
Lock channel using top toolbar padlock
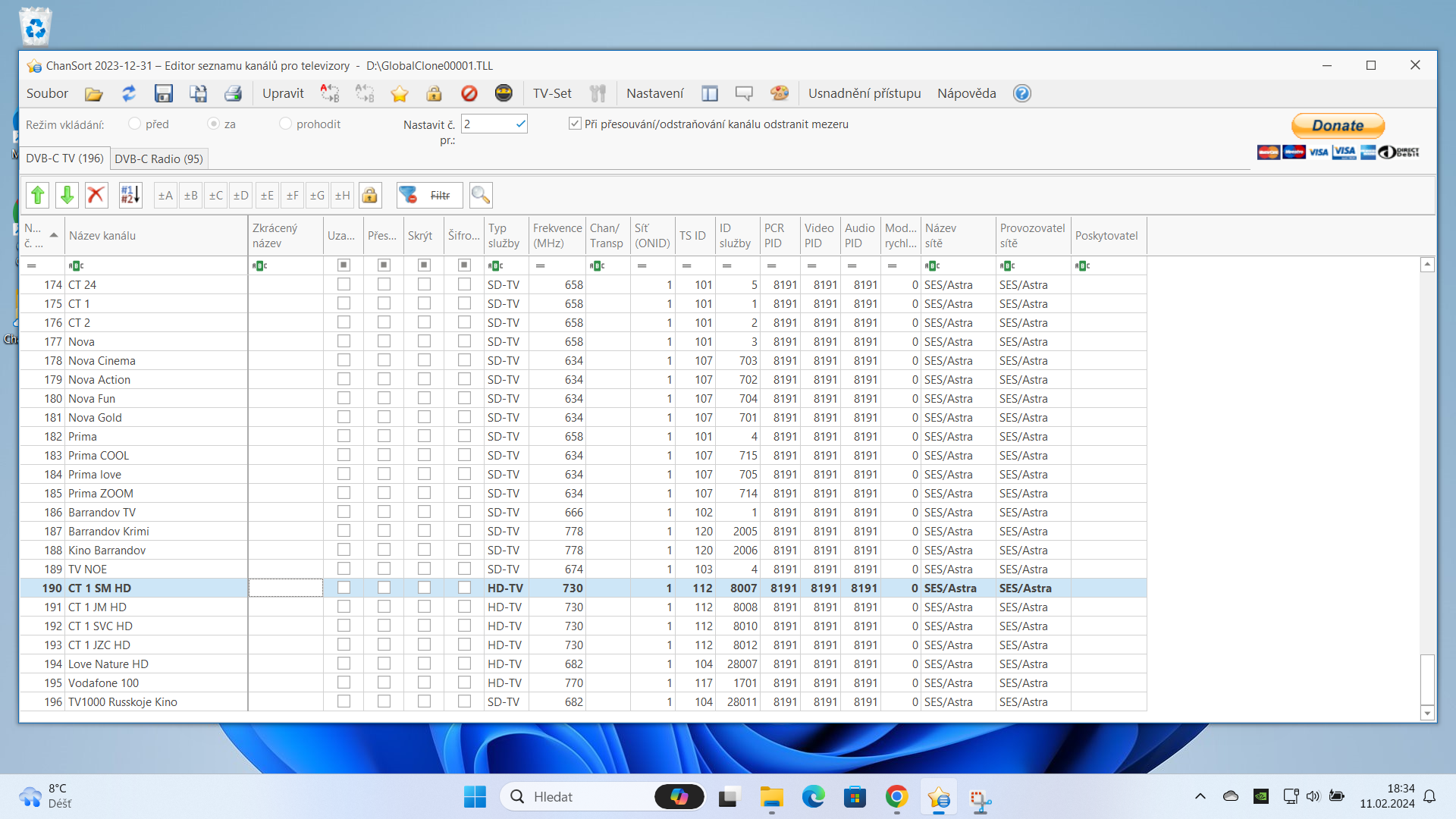pos(434,93)
